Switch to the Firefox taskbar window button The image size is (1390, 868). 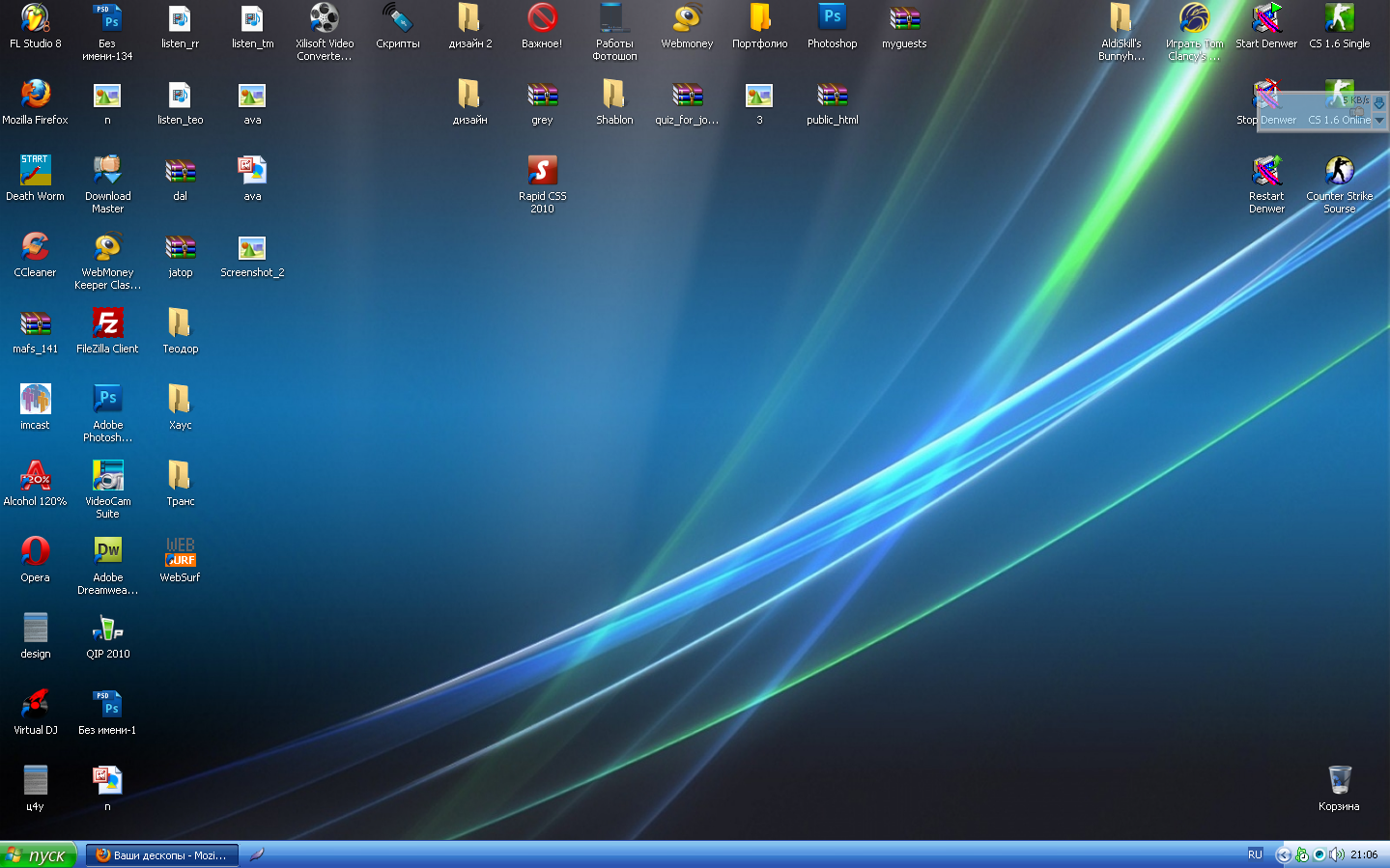[x=161, y=854]
